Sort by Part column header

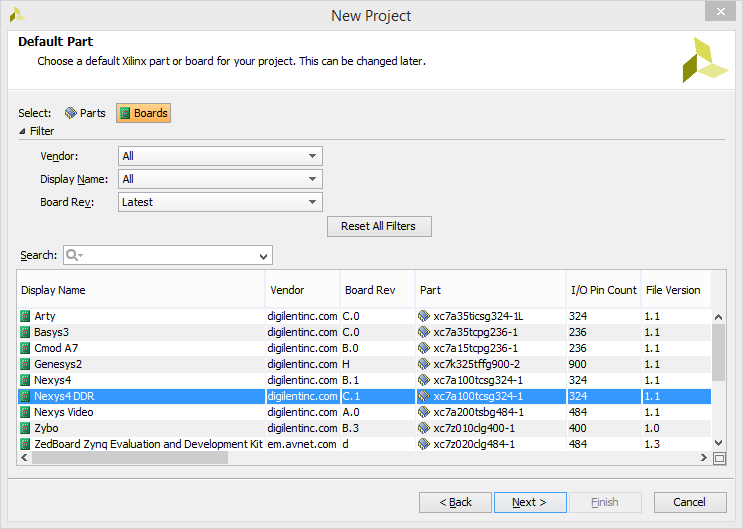pos(490,290)
